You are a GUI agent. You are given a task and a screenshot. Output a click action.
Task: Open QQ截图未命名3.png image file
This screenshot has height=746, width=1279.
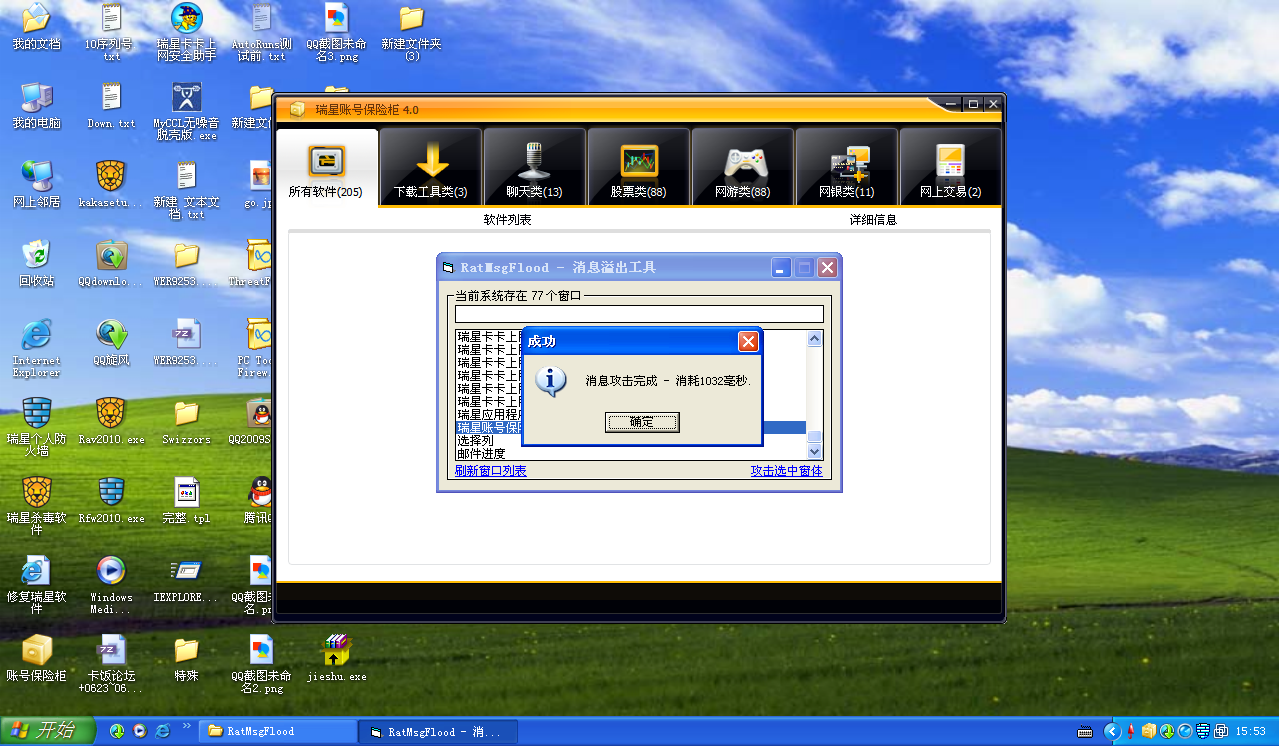336,32
